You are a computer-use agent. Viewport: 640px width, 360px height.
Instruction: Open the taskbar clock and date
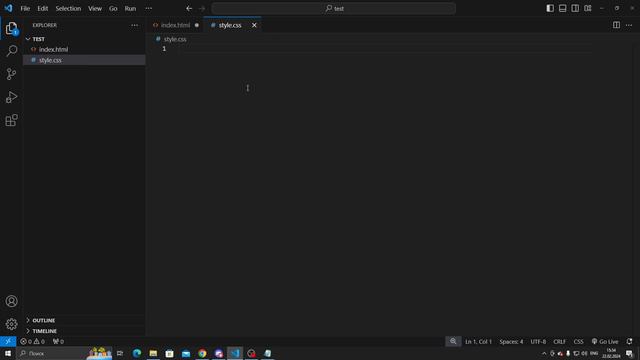tap(611, 353)
